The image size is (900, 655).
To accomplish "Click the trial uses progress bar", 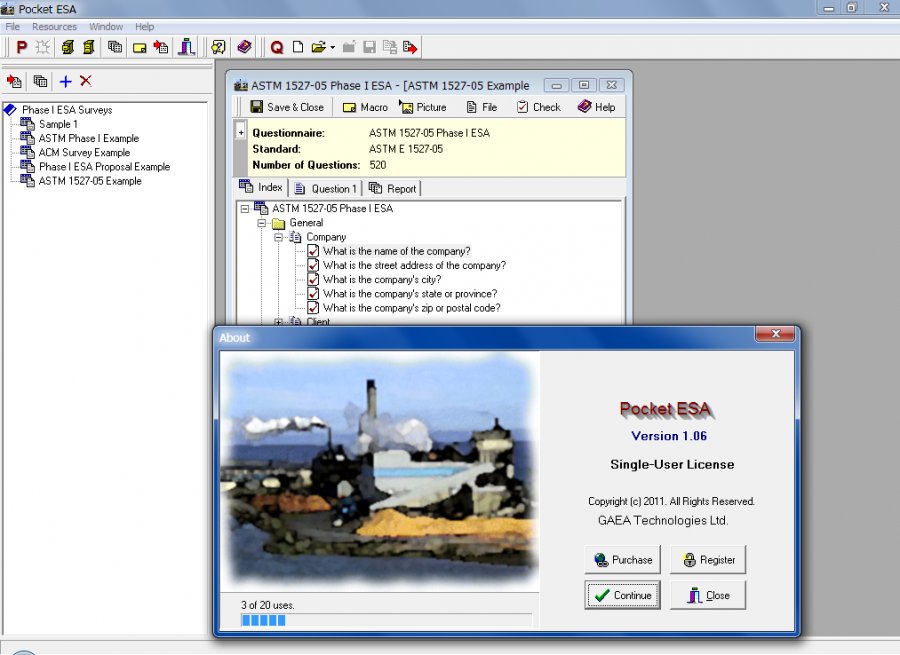I will (x=386, y=620).
